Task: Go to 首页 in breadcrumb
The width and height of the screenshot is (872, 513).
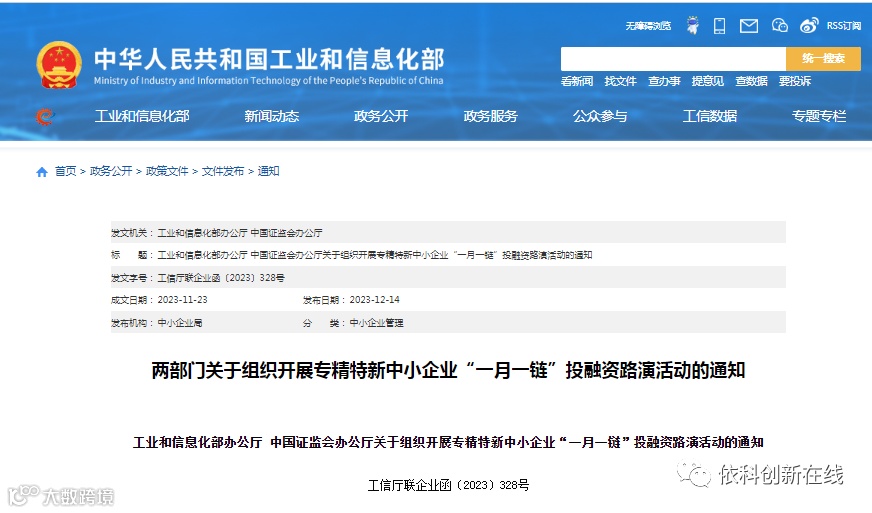Action: pyautogui.click(x=65, y=171)
